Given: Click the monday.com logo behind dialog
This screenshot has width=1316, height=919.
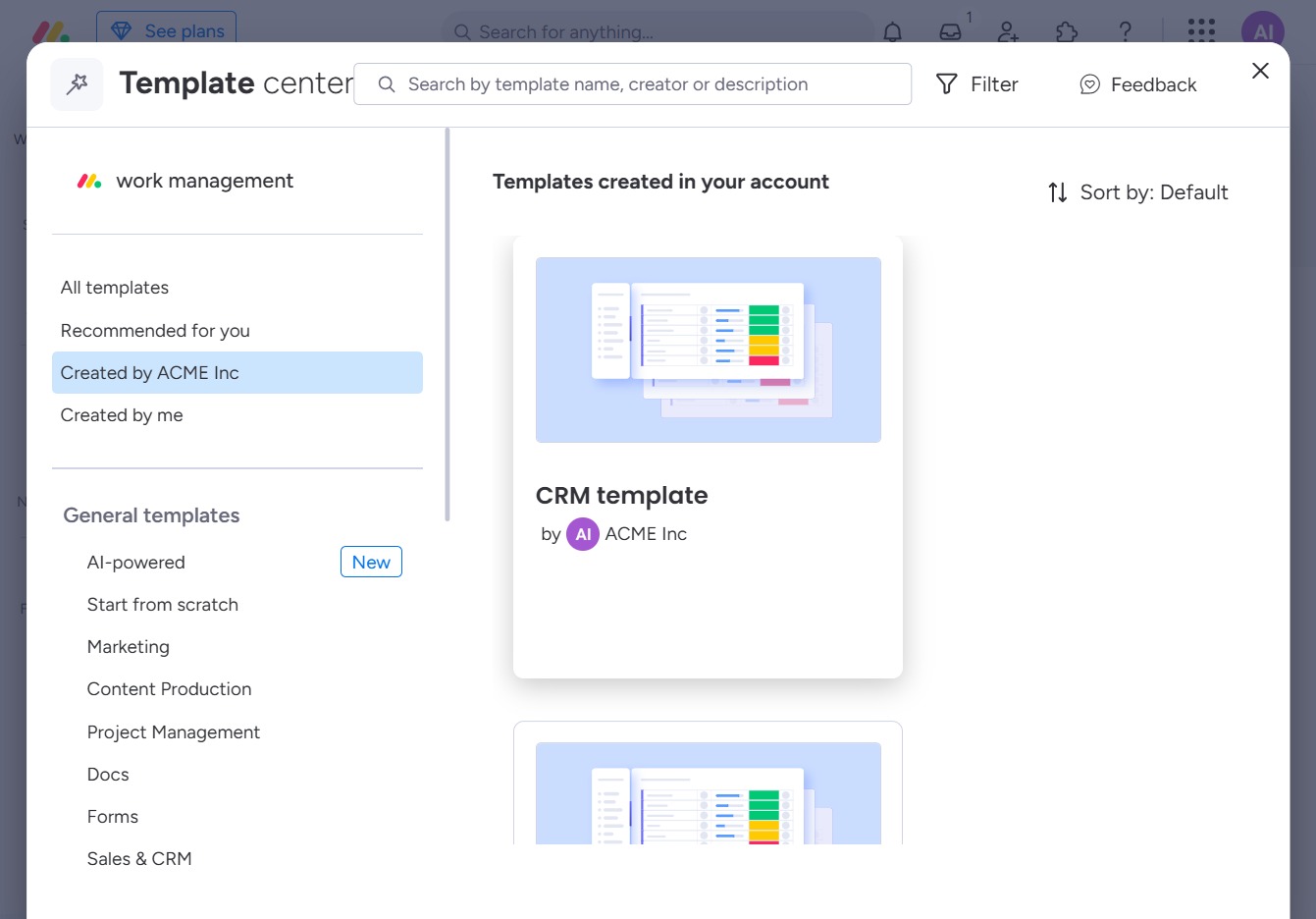Looking at the screenshot, I should [51, 31].
